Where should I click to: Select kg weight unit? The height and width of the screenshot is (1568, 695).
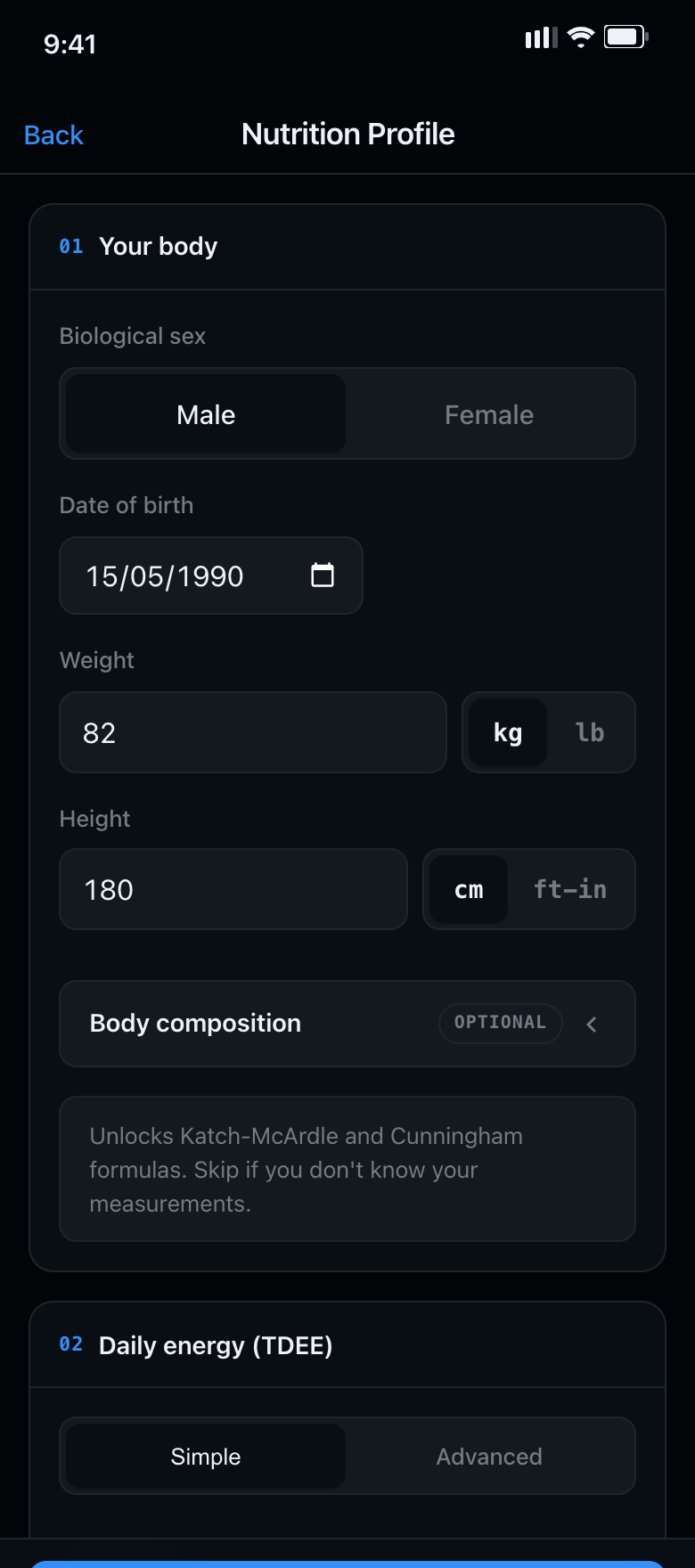(508, 733)
